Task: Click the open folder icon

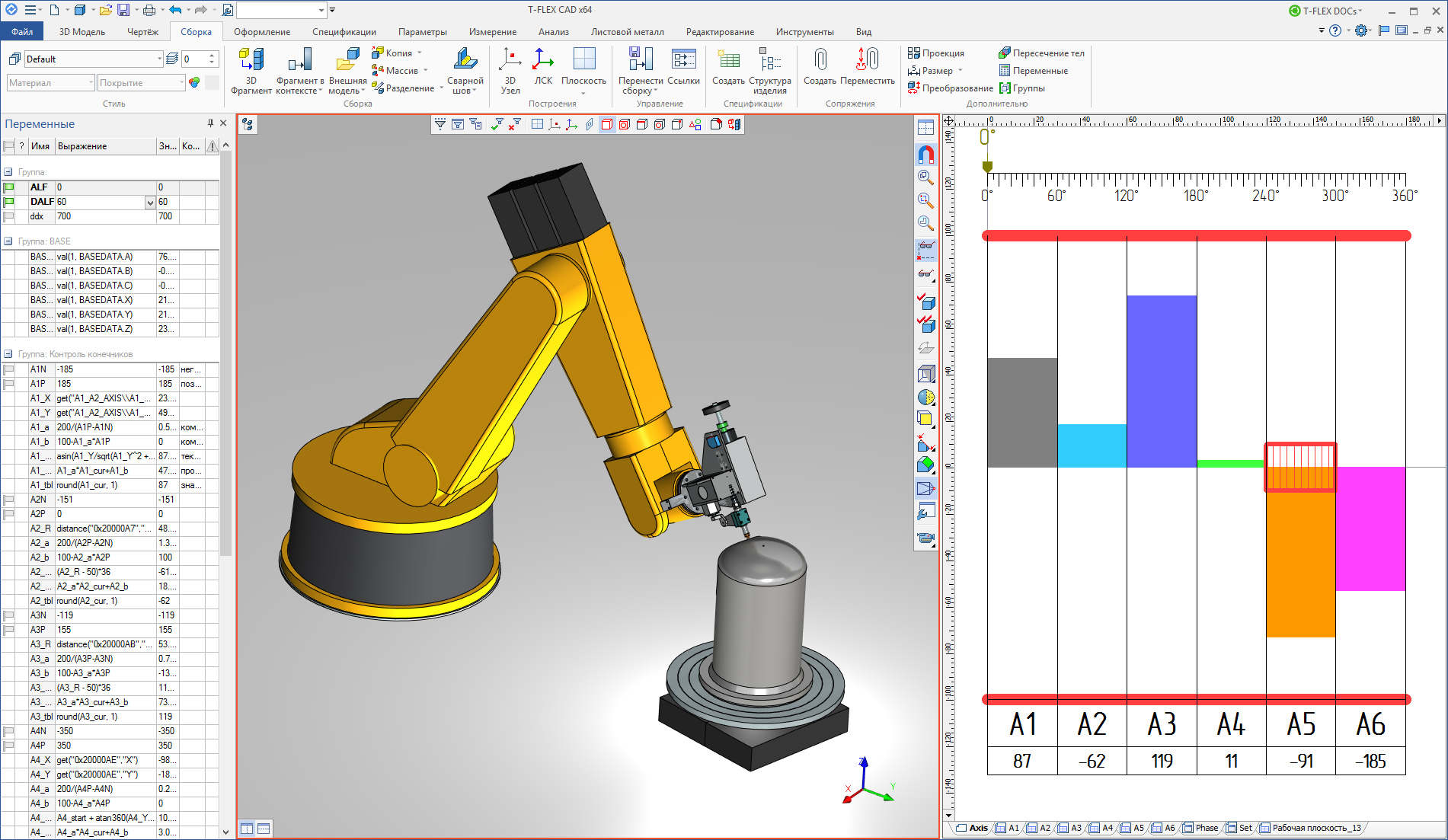Action: click(x=105, y=10)
